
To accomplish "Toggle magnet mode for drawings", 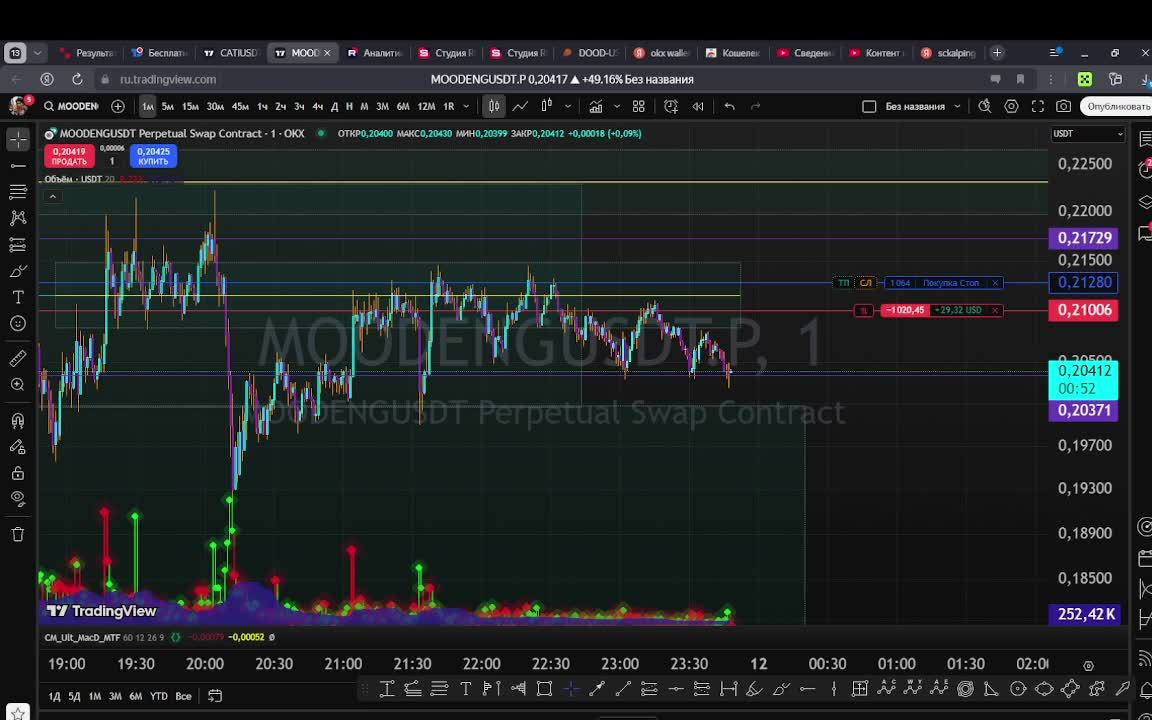I will 18,421.
